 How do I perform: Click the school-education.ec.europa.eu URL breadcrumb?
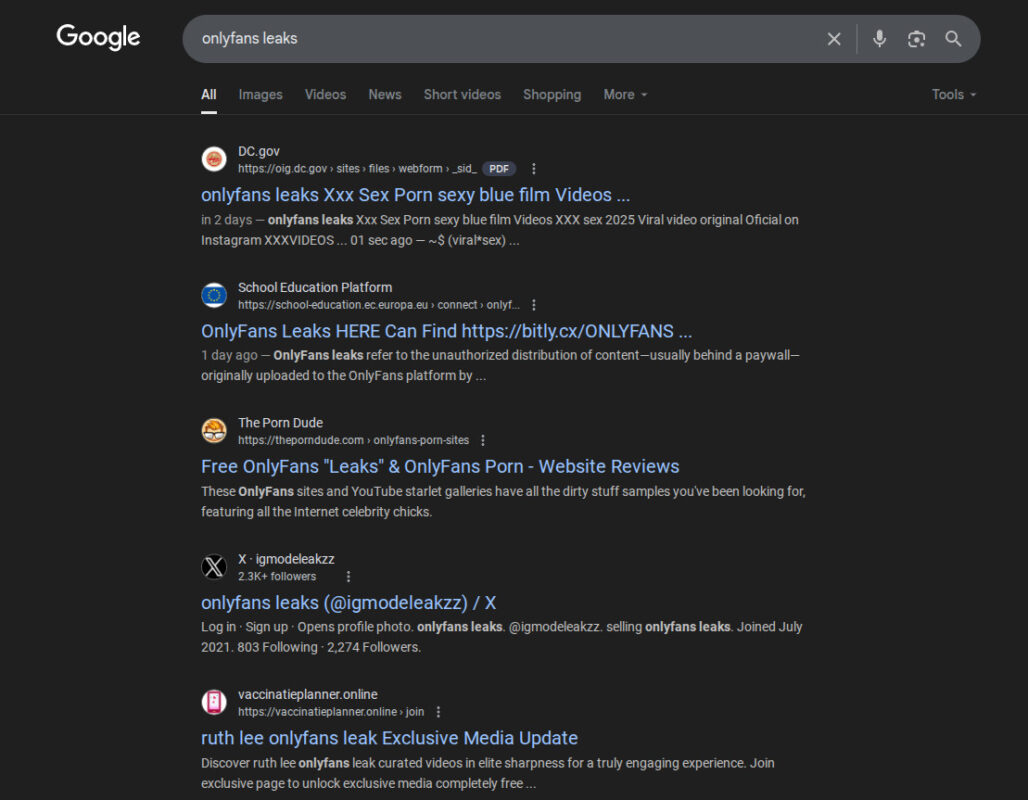pos(378,305)
